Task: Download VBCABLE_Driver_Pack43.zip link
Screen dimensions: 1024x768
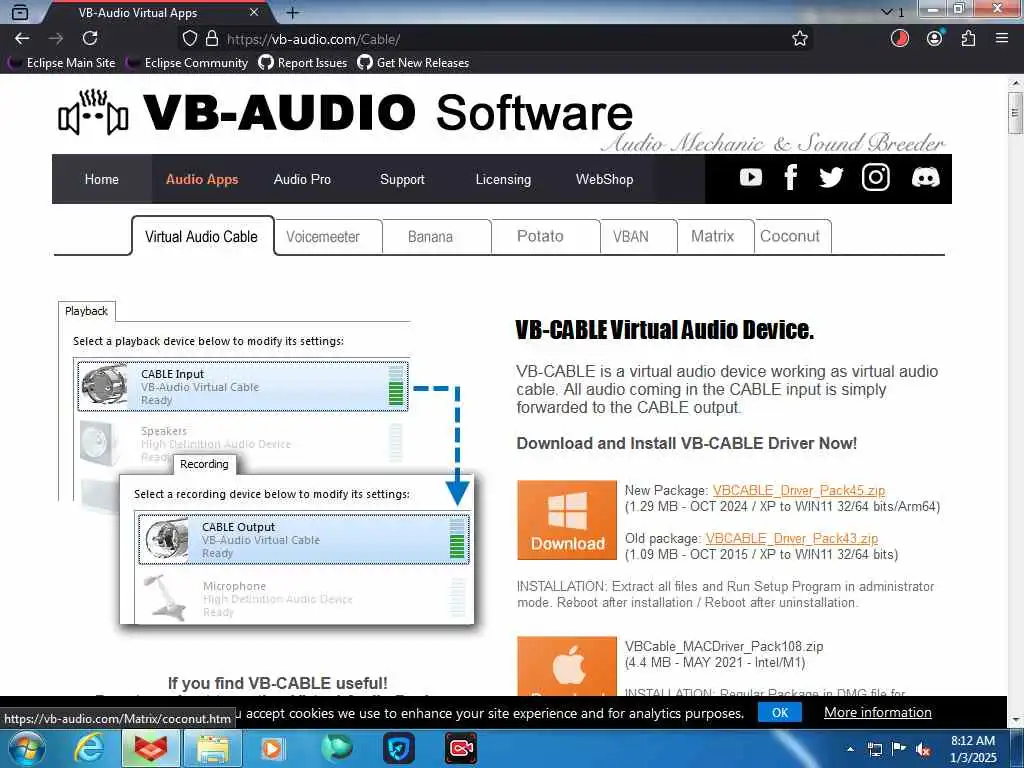Action: [792, 539]
